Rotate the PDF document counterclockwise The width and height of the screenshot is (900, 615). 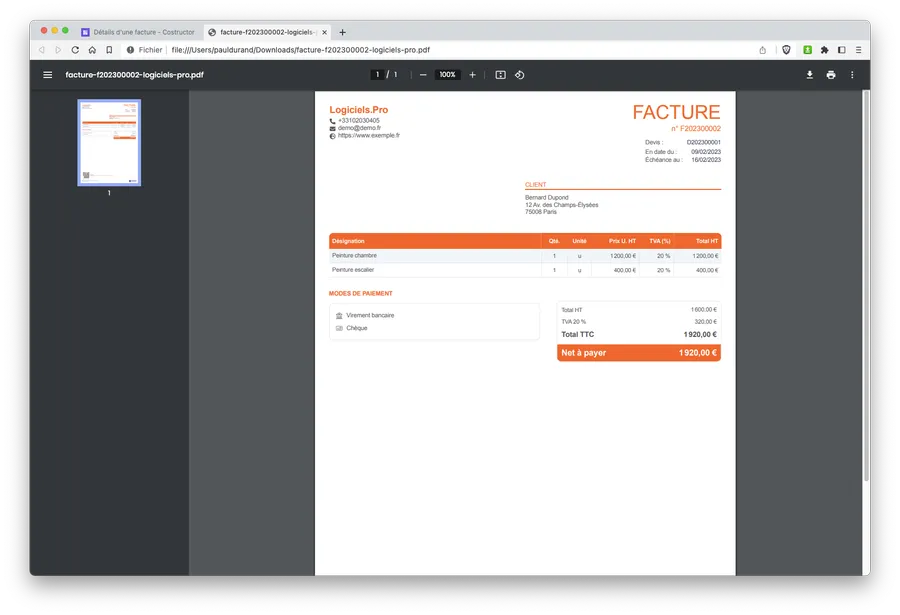pyautogui.click(x=519, y=75)
